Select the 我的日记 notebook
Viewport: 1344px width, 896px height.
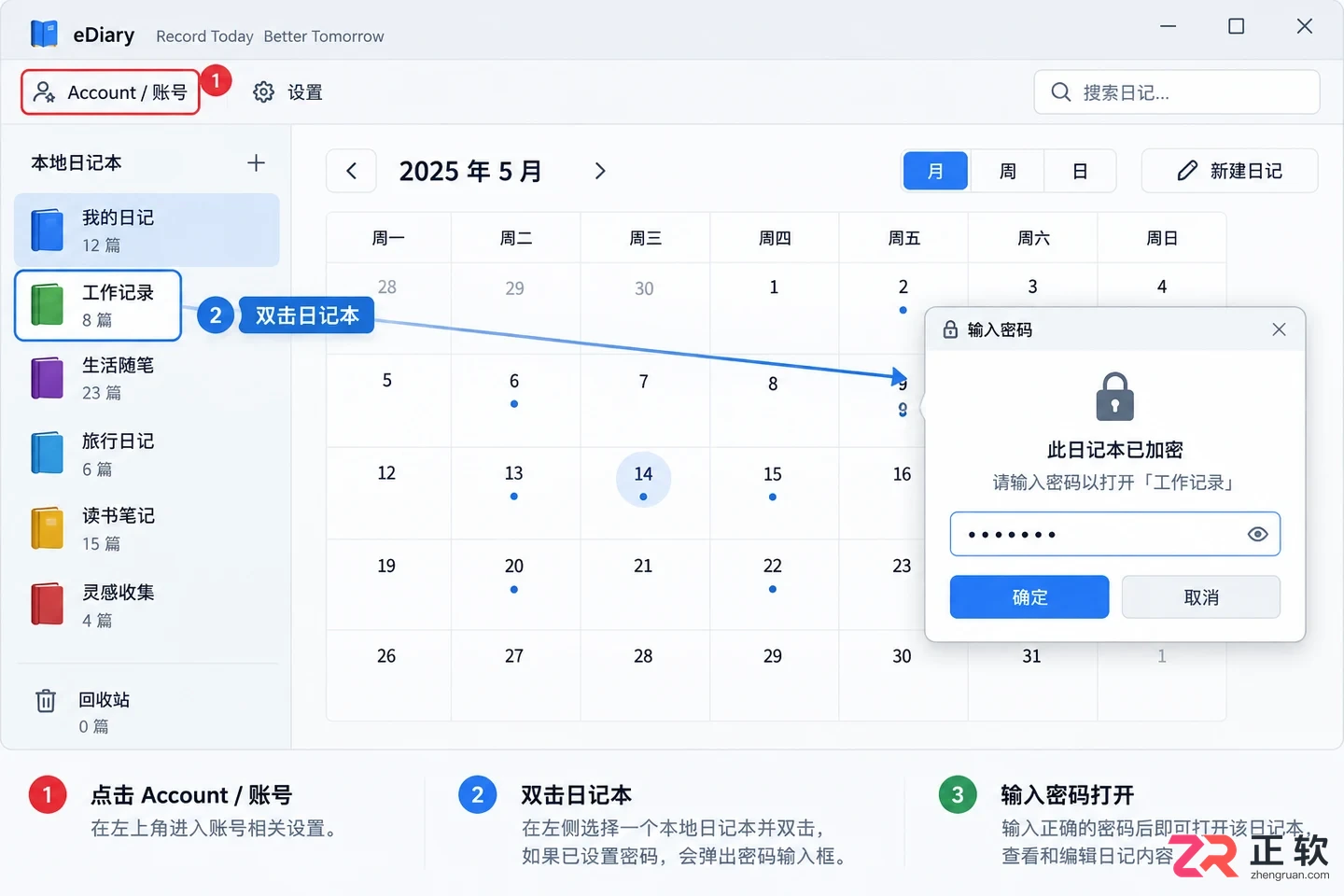[x=147, y=231]
